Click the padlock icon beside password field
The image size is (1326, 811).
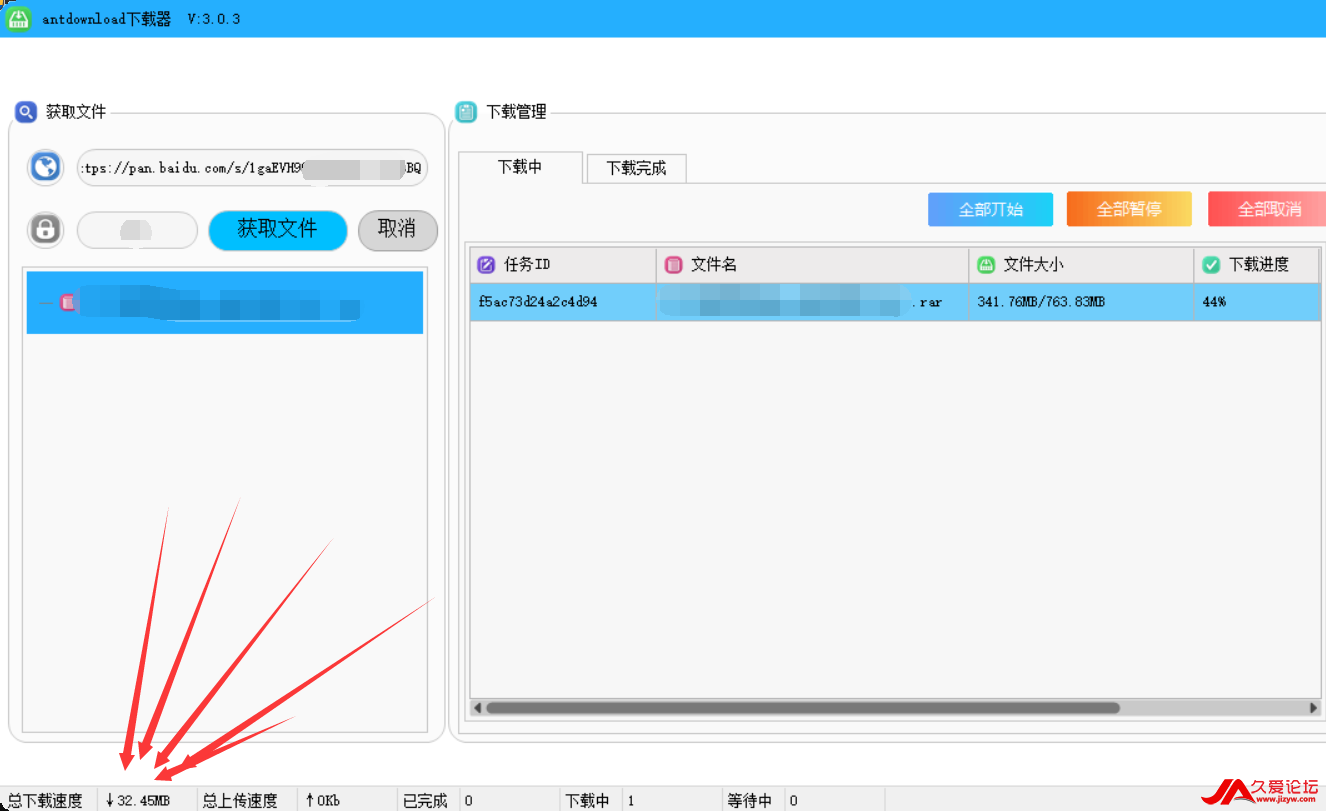click(45, 230)
